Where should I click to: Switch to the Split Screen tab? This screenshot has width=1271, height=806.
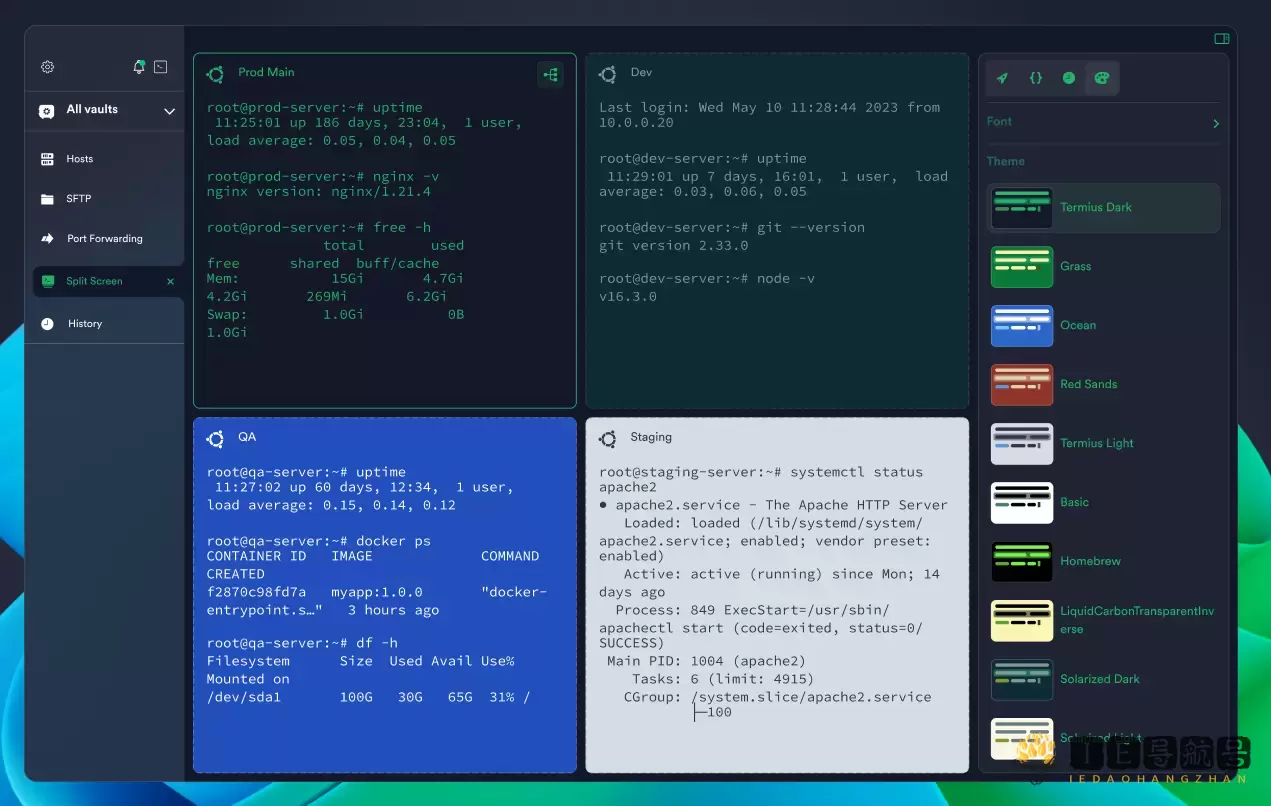(x=107, y=281)
